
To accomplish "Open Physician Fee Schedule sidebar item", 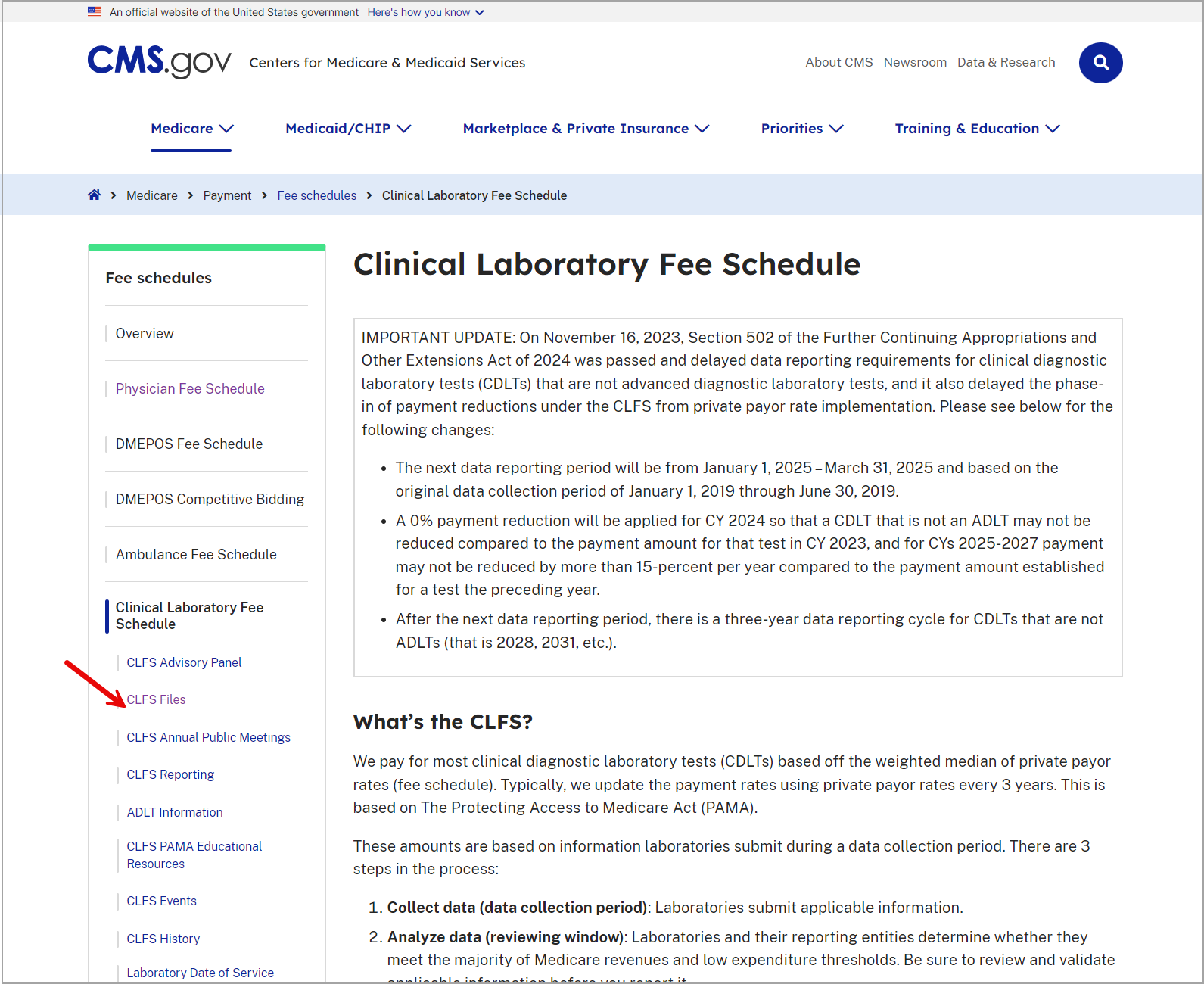I will coord(190,389).
